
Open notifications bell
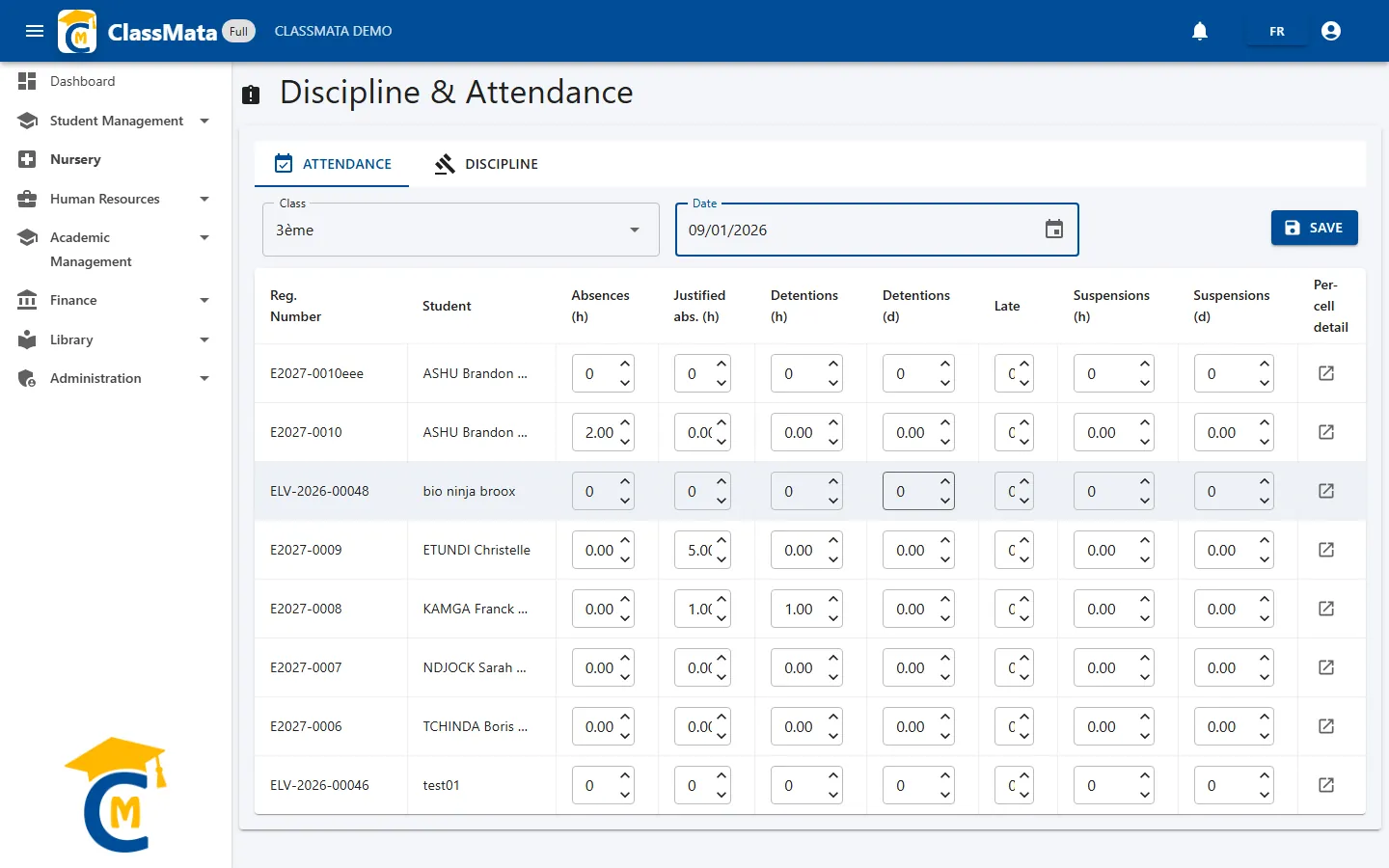pos(1200,31)
